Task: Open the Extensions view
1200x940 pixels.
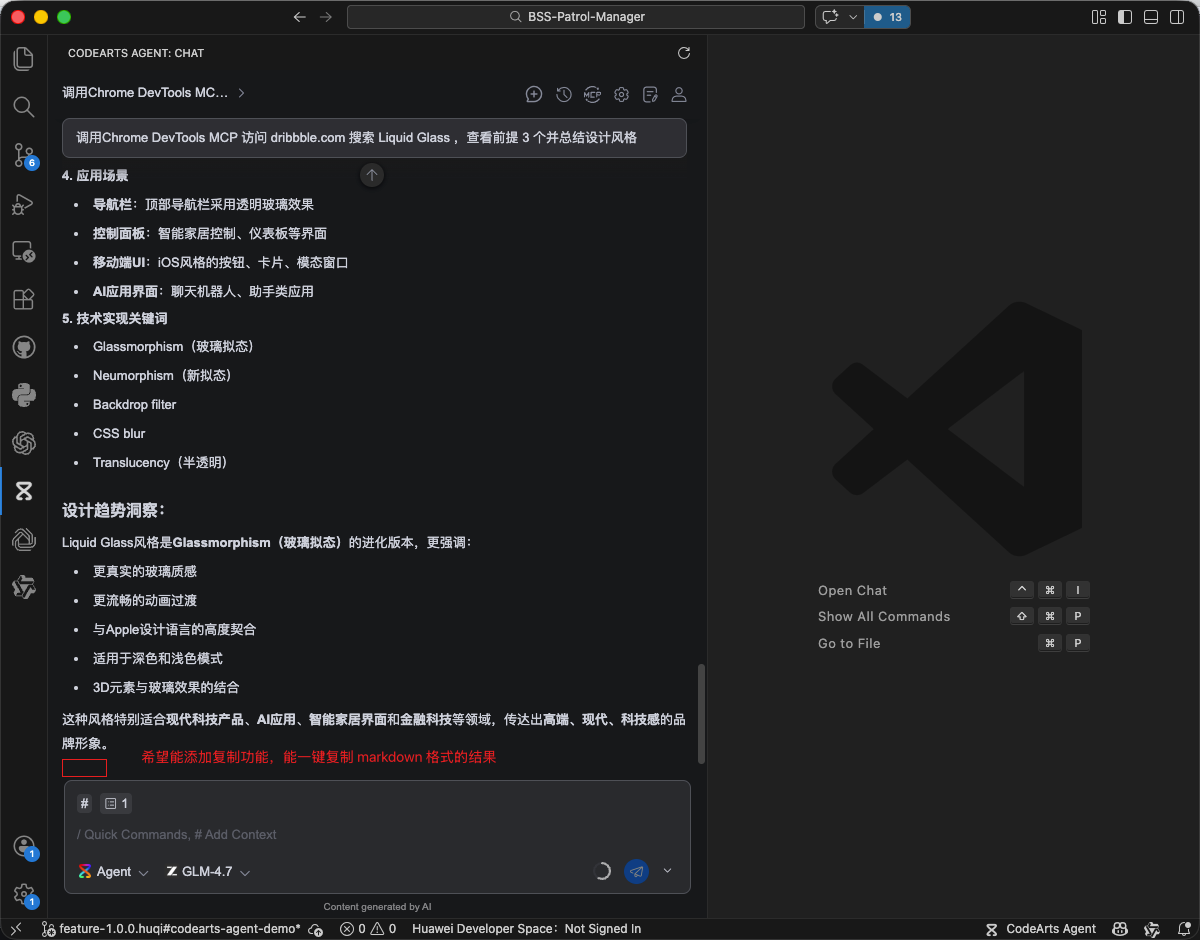Action: [24, 300]
